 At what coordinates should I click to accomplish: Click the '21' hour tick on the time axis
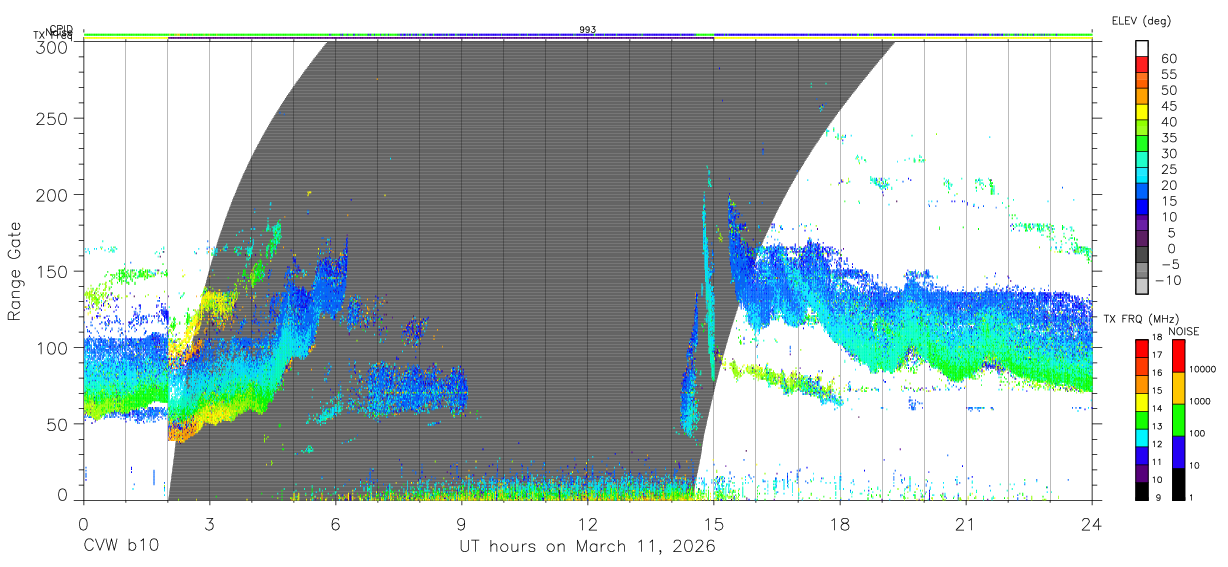[966, 522]
